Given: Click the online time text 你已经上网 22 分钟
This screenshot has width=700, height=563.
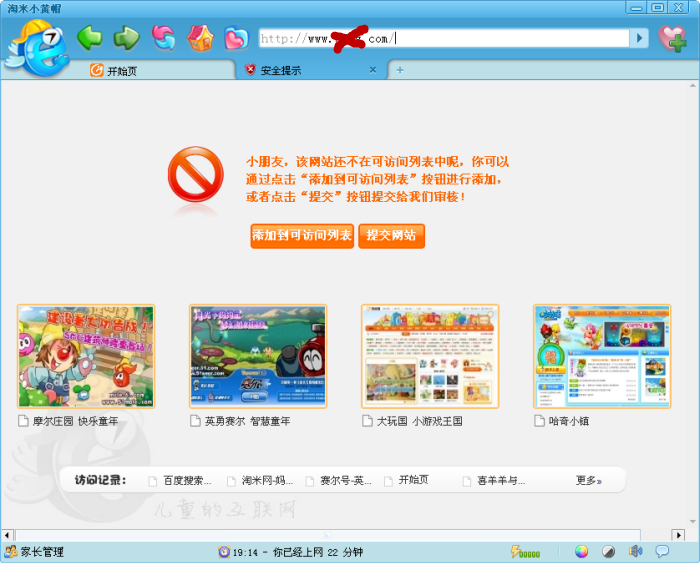Looking at the screenshot, I should pyautogui.click(x=318, y=552).
